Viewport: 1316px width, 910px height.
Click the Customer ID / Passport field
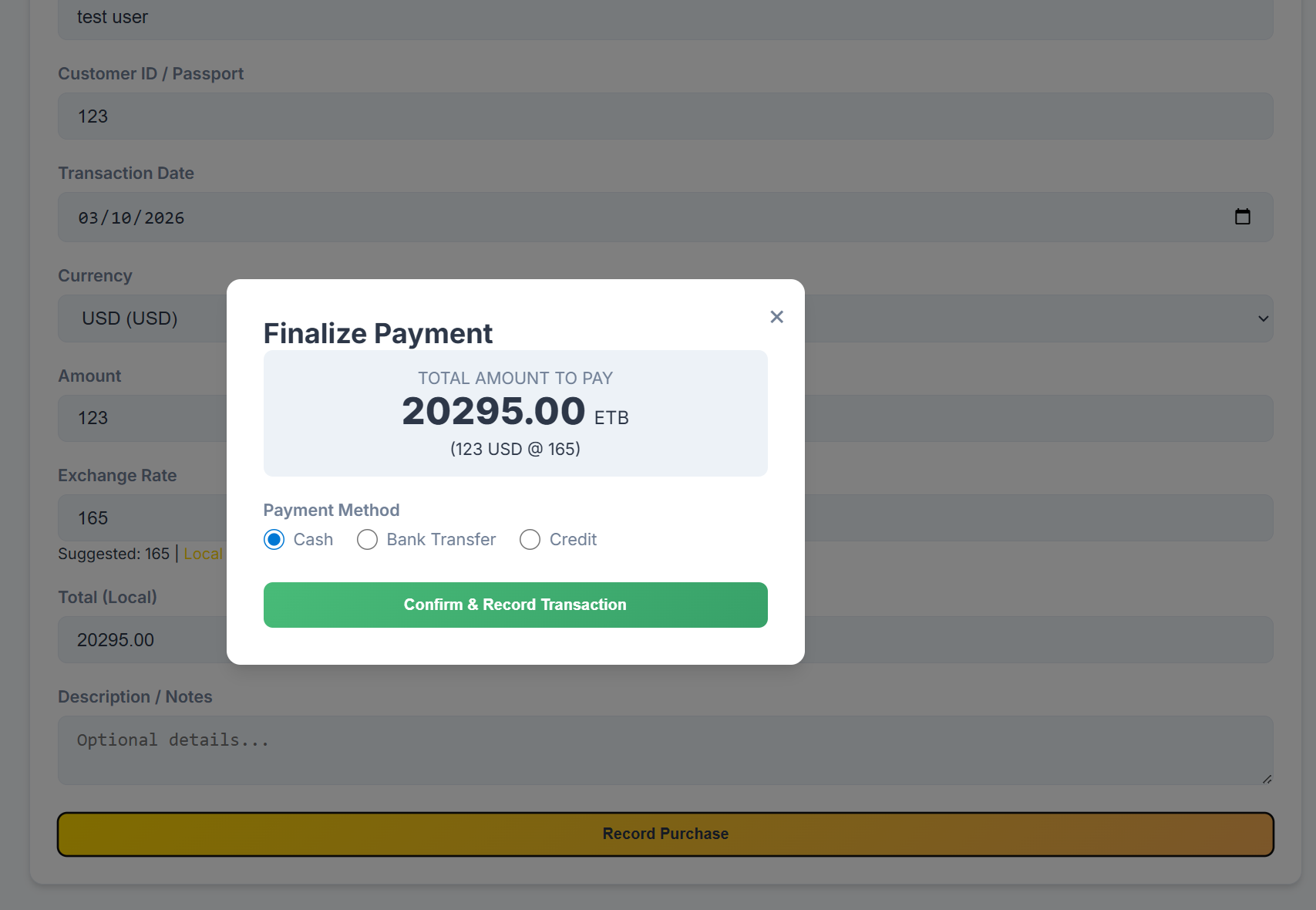tap(665, 116)
